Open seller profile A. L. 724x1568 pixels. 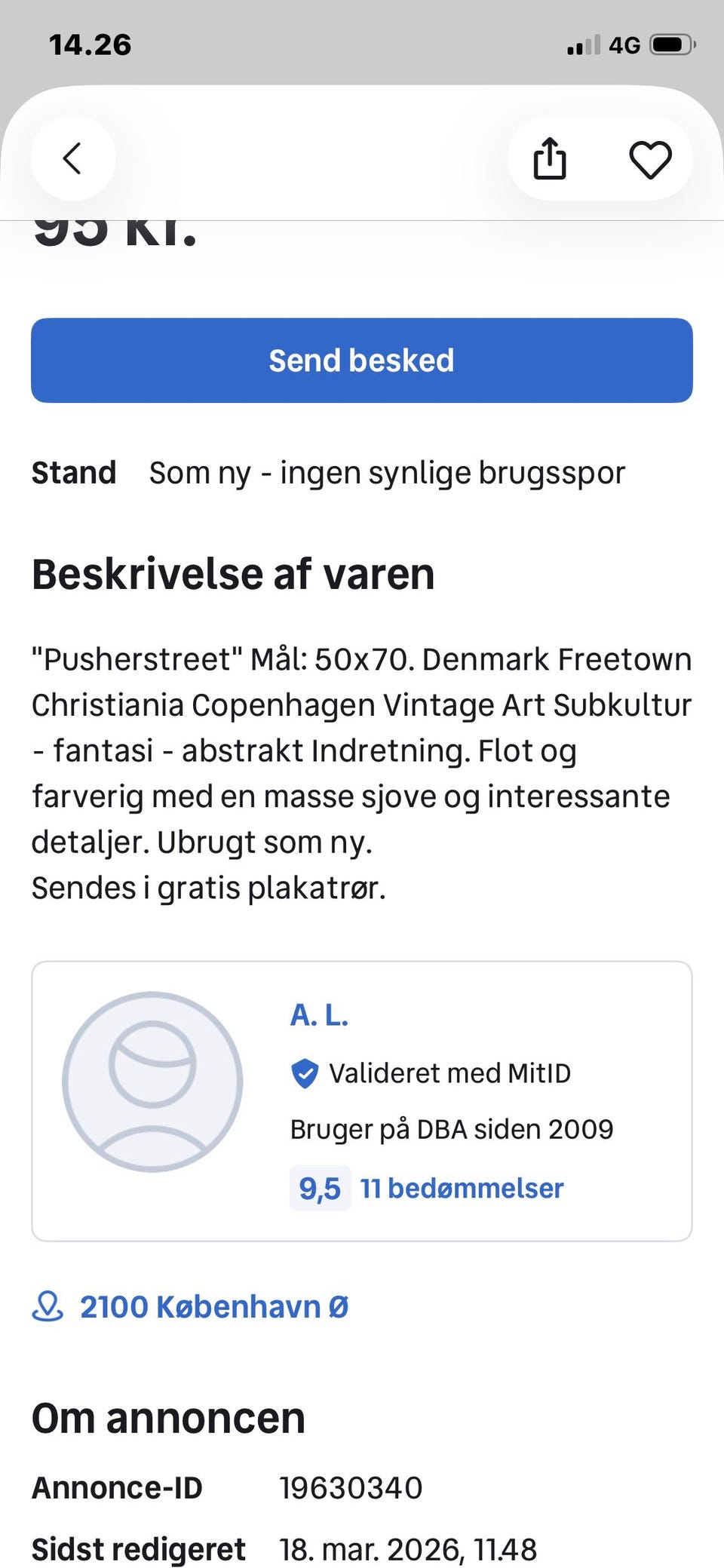pyautogui.click(x=319, y=1015)
